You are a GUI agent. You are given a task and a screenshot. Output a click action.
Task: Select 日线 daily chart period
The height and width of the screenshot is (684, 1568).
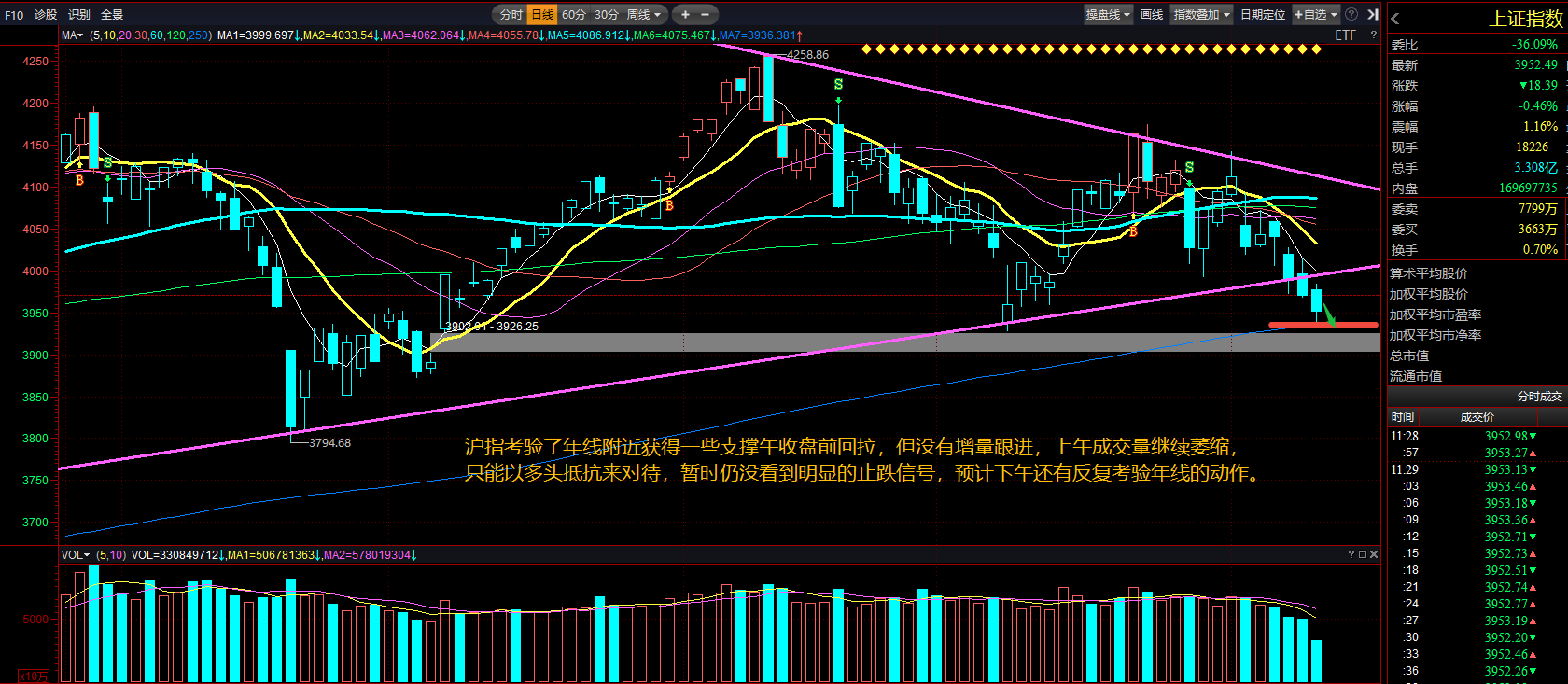(542, 14)
